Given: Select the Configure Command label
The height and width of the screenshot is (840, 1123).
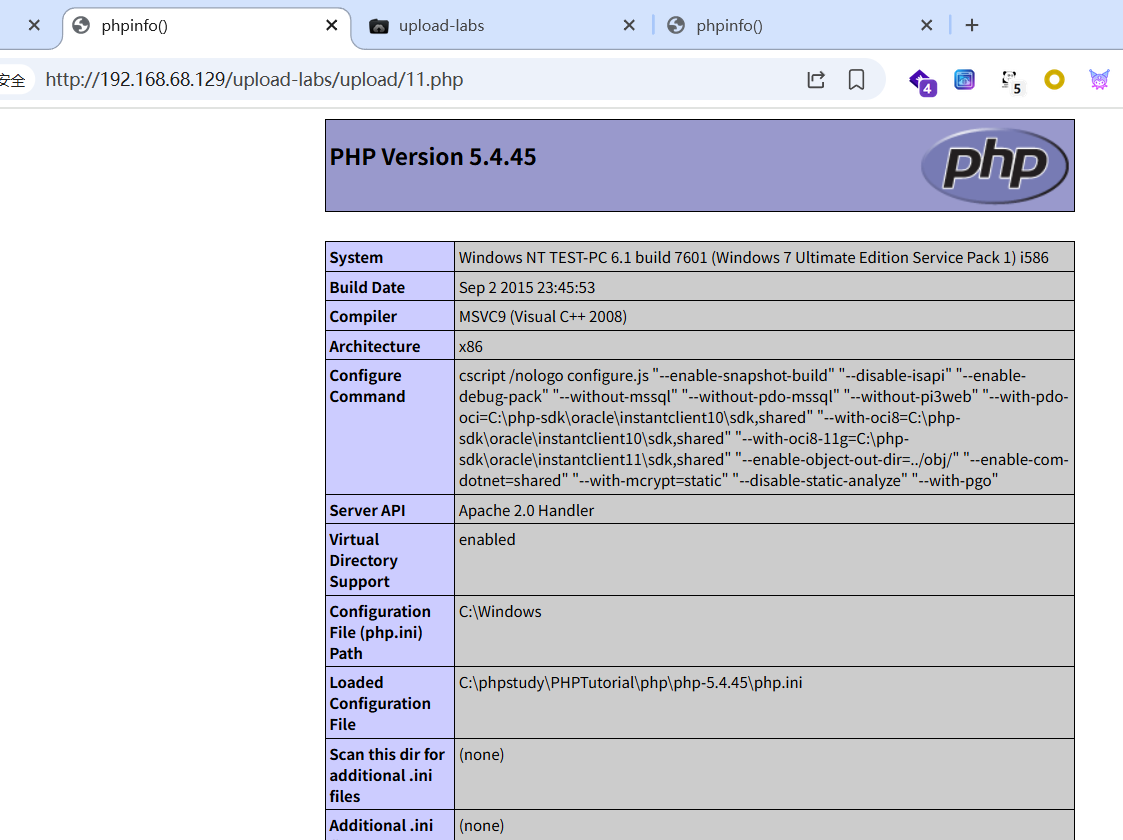Looking at the screenshot, I should [367, 386].
